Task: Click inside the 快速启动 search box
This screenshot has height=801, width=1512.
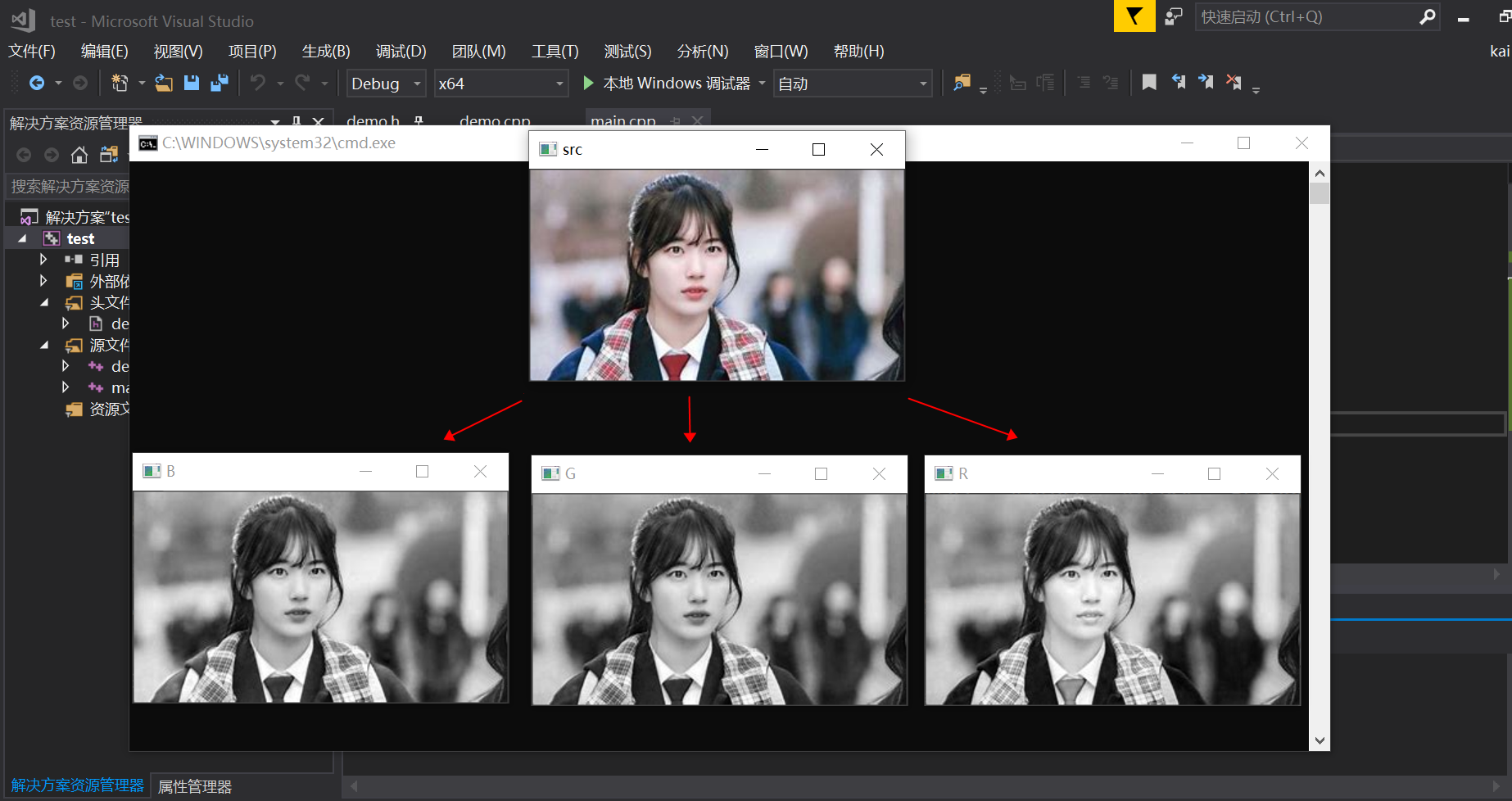Action: [1311, 16]
